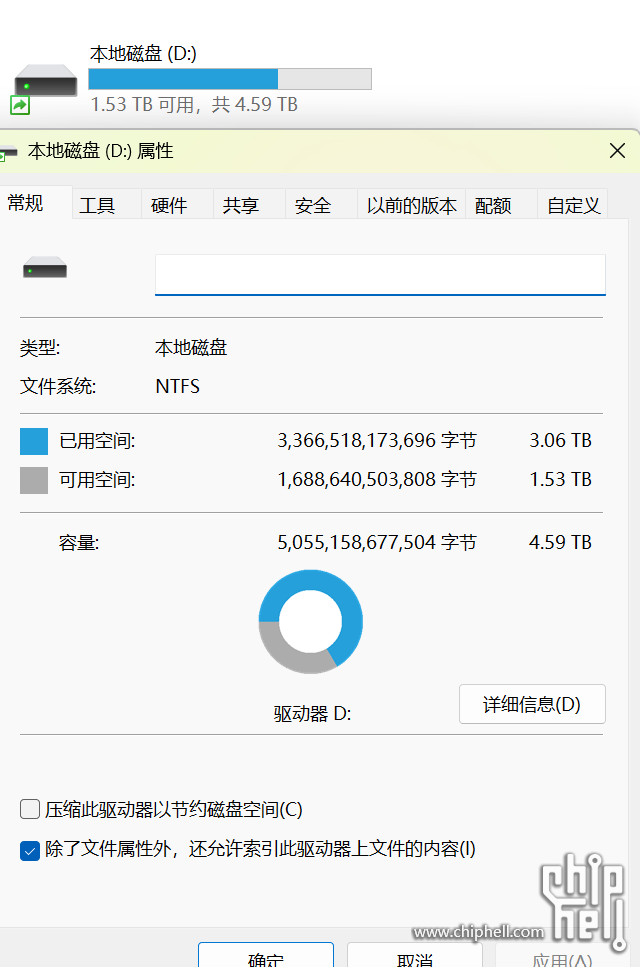
Task: Click the 应用(A) button
Action: tap(562, 955)
